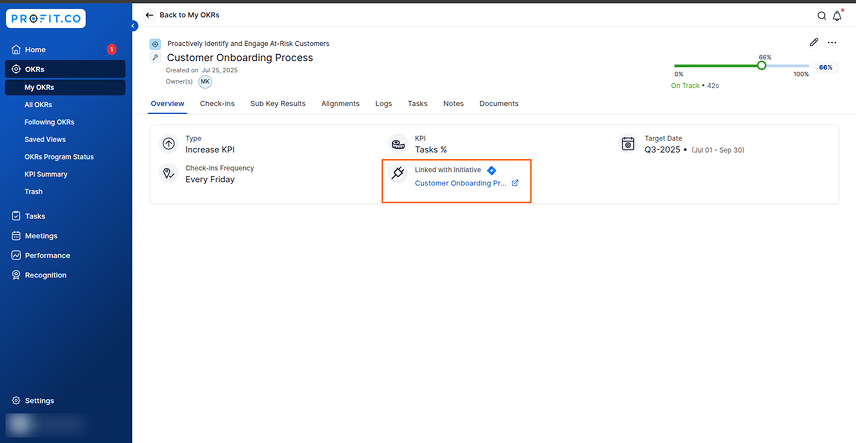The height and width of the screenshot is (443, 856).
Task: Click the Check-ins Frequency pin icon
Action: click(169, 174)
